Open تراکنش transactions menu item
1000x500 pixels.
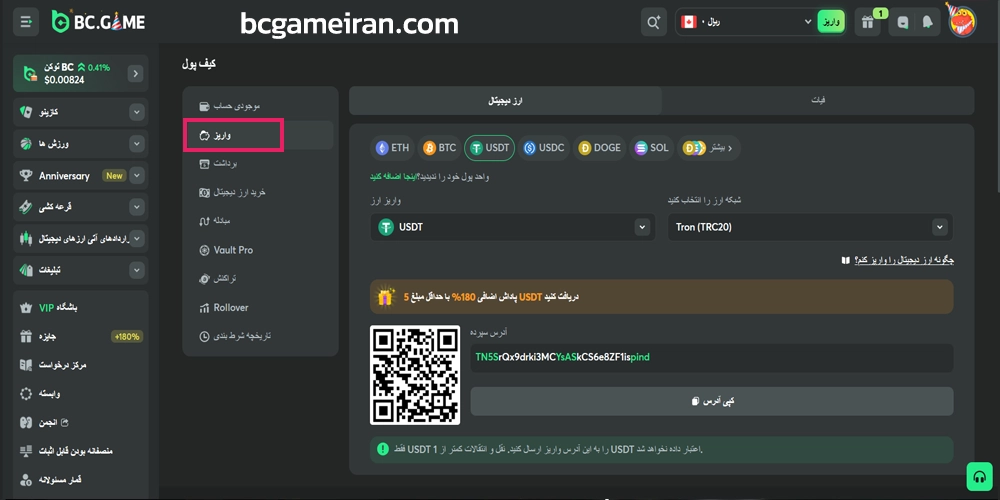pos(258,279)
